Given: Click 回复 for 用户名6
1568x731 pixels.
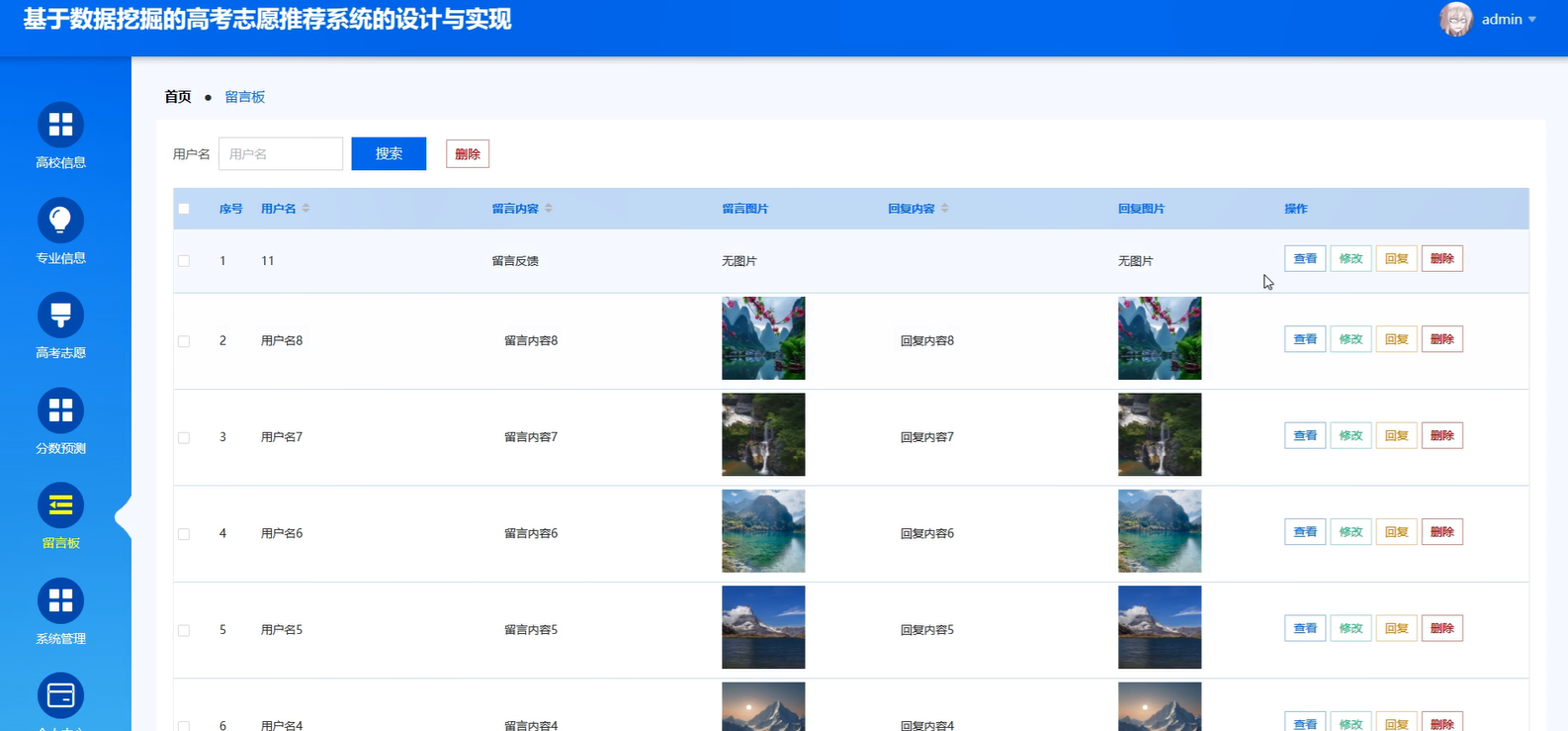Looking at the screenshot, I should [1396, 532].
